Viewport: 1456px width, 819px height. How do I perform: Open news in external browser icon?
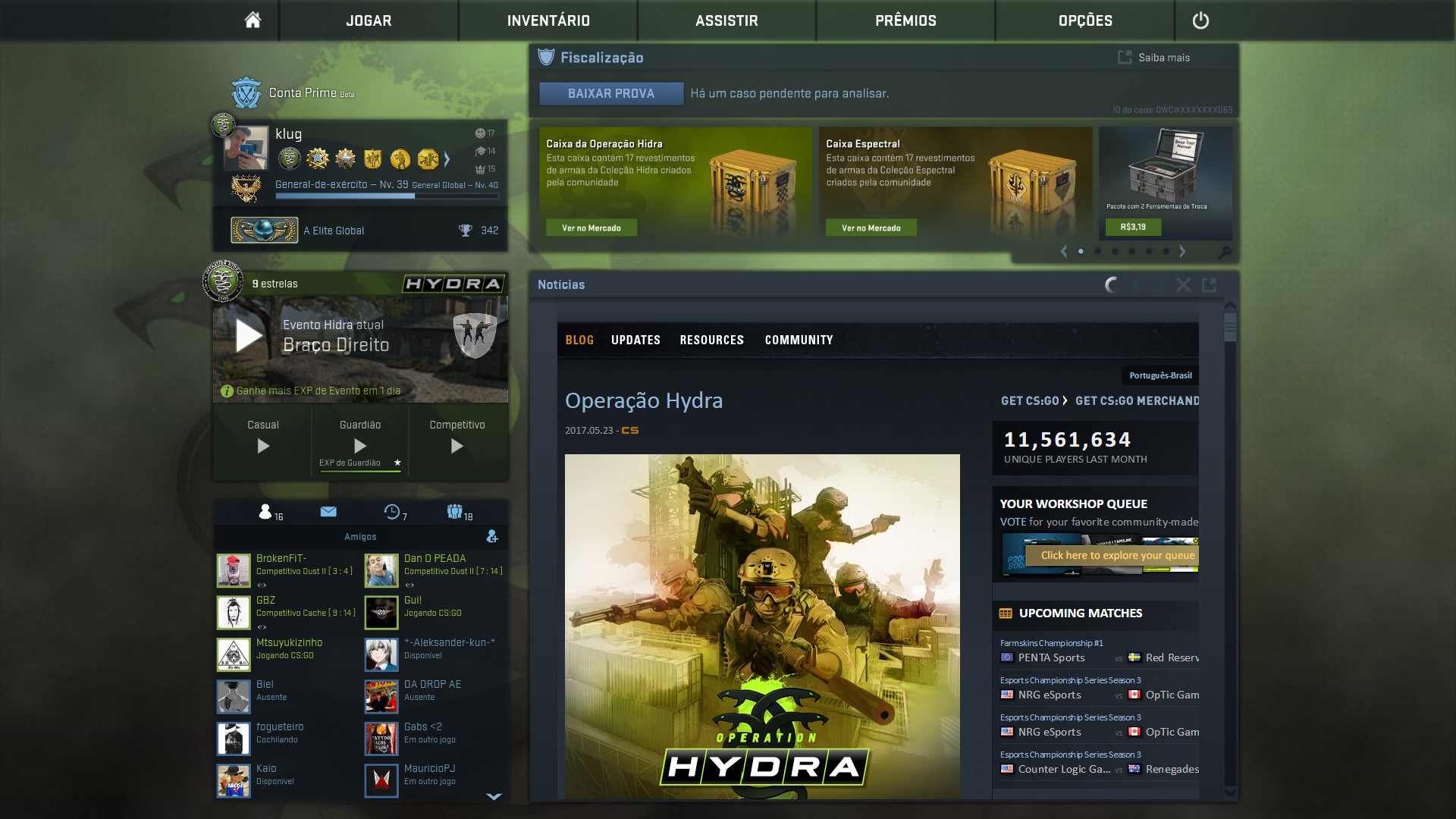click(x=1210, y=284)
